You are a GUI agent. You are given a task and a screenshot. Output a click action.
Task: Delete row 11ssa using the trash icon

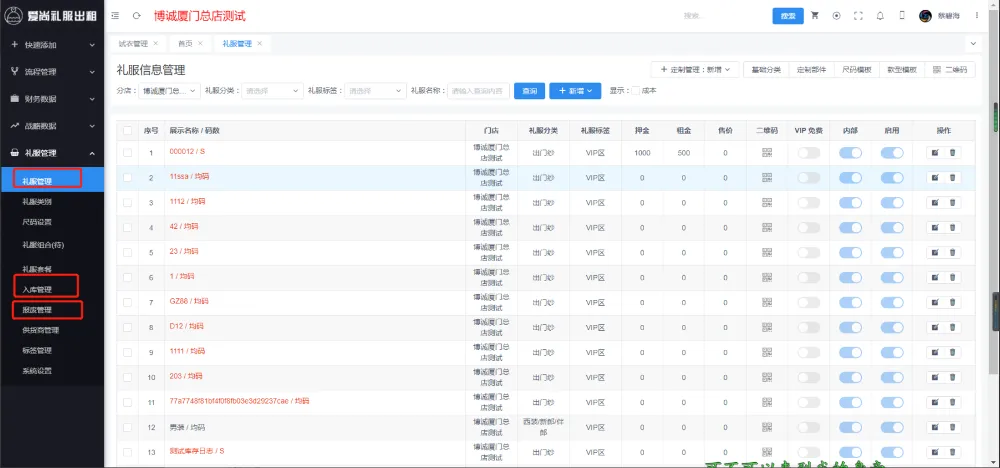pos(952,177)
